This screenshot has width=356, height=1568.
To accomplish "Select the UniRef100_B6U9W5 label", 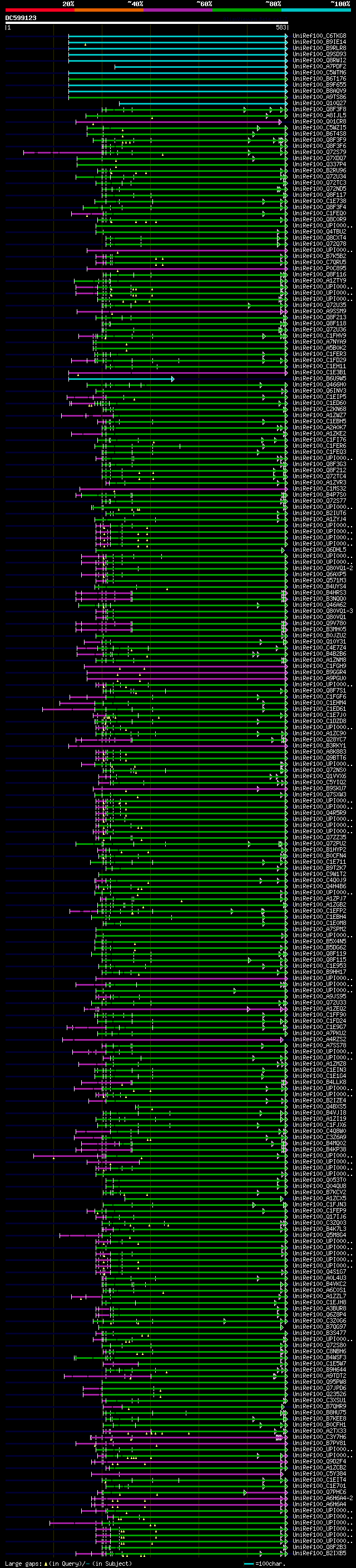I will click(319, 379).
